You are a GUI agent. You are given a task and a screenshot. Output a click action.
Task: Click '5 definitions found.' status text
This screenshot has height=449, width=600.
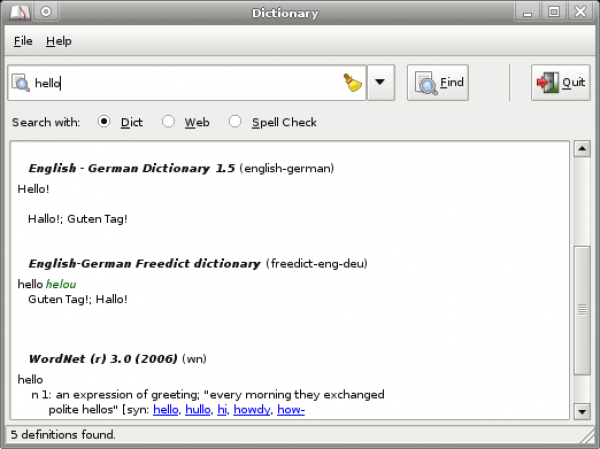click(63, 434)
